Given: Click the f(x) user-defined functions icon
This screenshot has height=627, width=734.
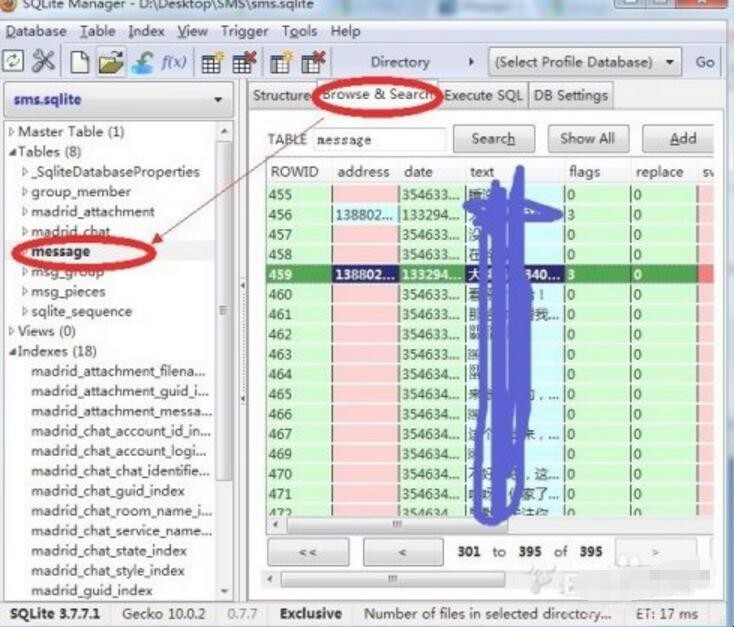Looking at the screenshot, I should click(174, 62).
